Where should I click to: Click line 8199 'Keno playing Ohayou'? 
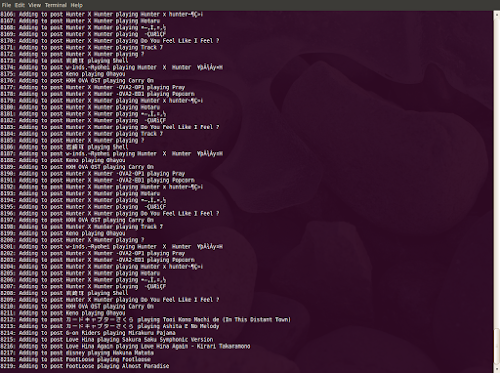(x=95, y=233)
